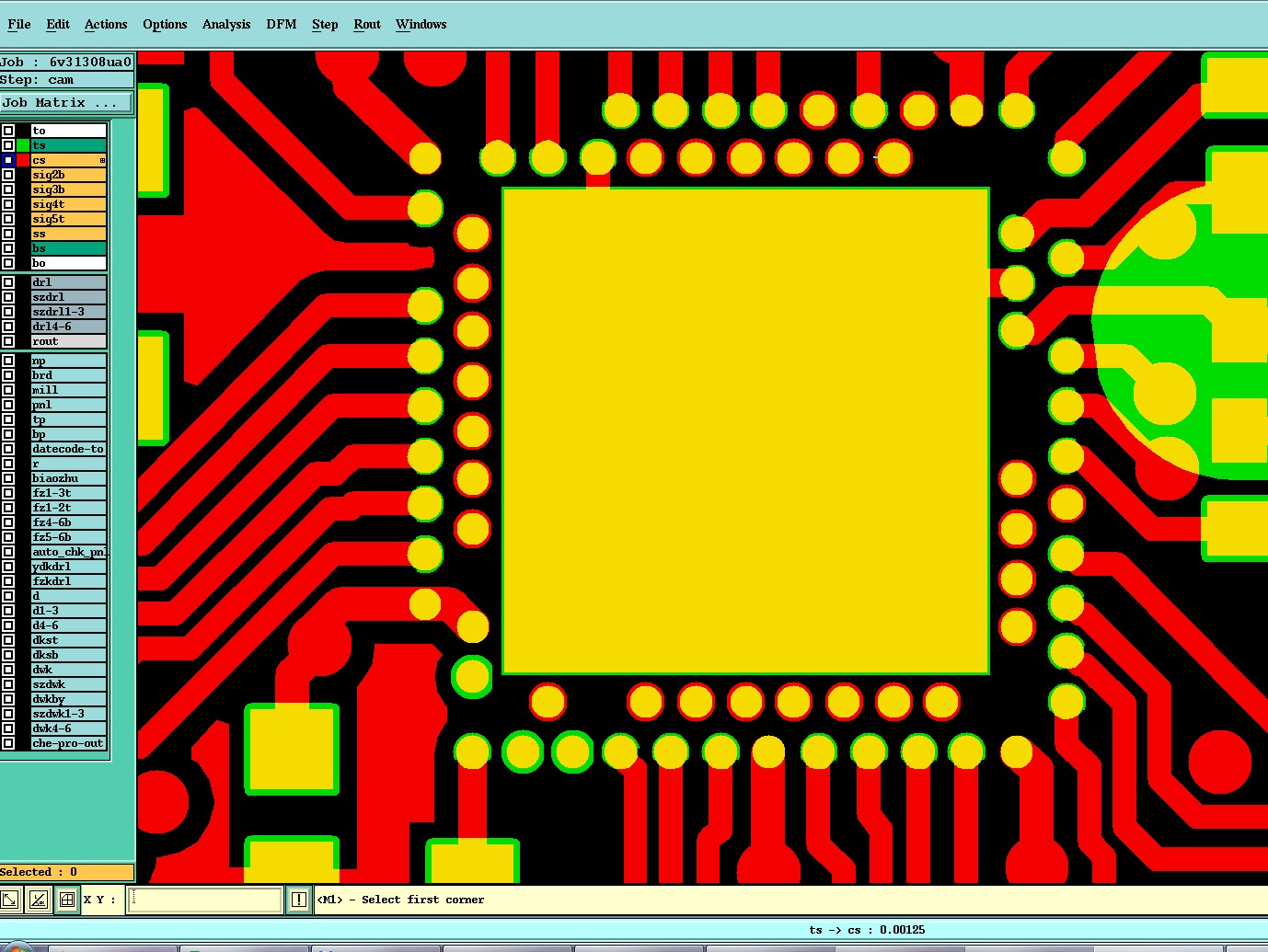
Task: Select the datecode-to layer name
Action: [69, 449]
